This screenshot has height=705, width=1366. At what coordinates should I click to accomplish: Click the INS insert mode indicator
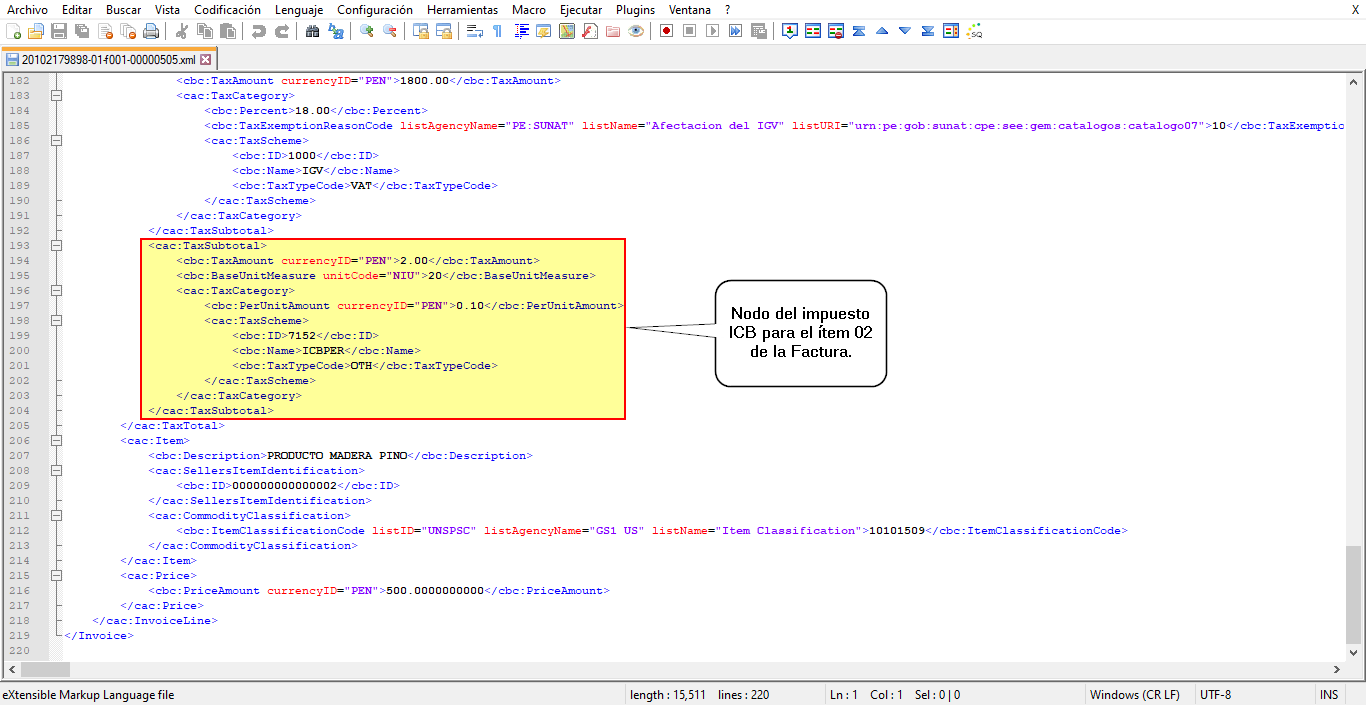coord(1328,694)
